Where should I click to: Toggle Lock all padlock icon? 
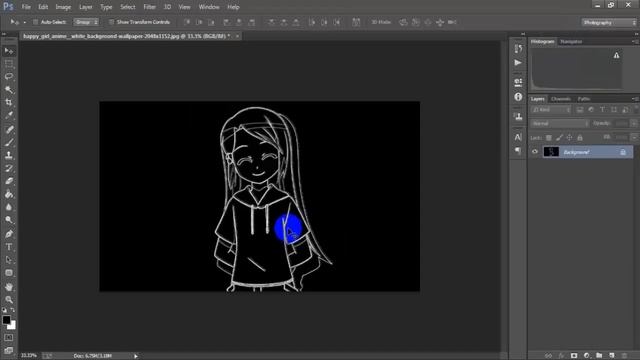tap(580, 138)
